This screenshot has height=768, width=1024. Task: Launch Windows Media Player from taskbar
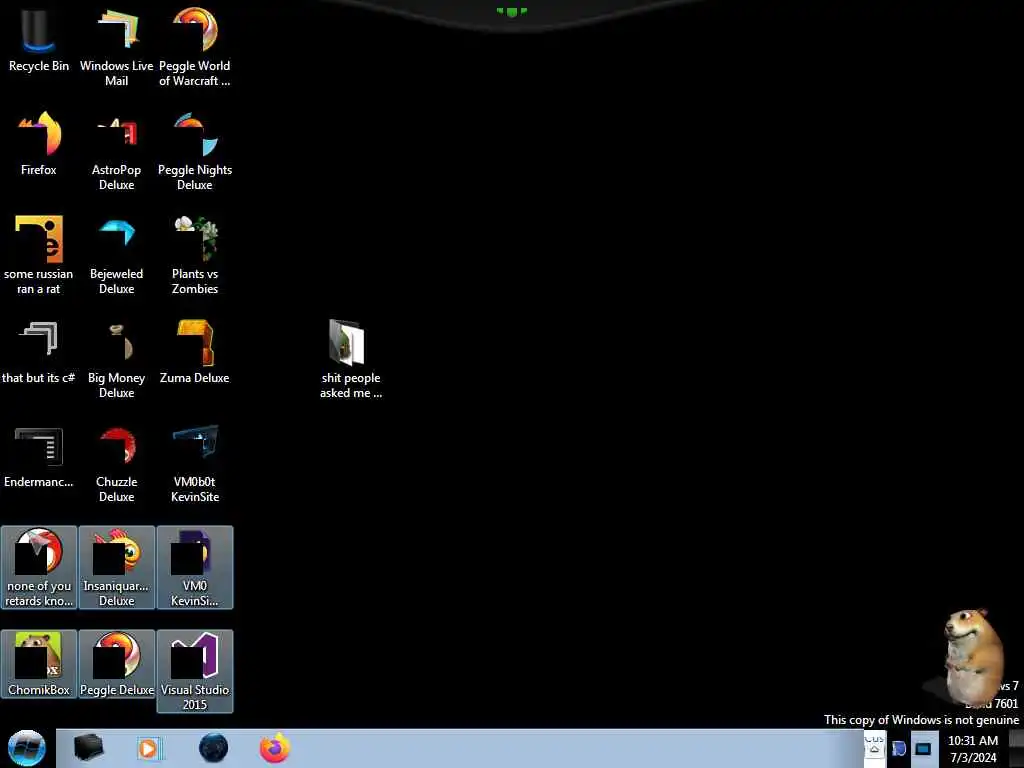(x=150, y=748)
